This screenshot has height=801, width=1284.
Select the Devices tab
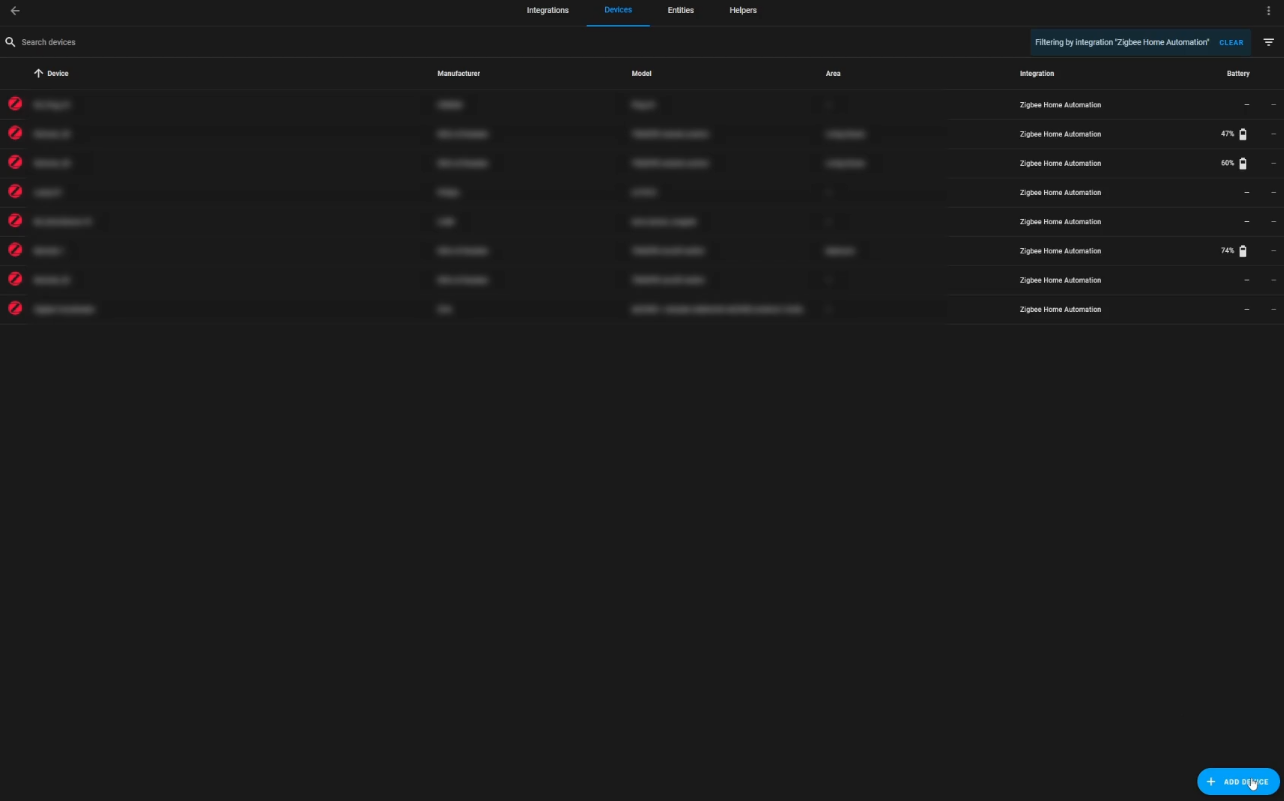[x=618, y=11]
